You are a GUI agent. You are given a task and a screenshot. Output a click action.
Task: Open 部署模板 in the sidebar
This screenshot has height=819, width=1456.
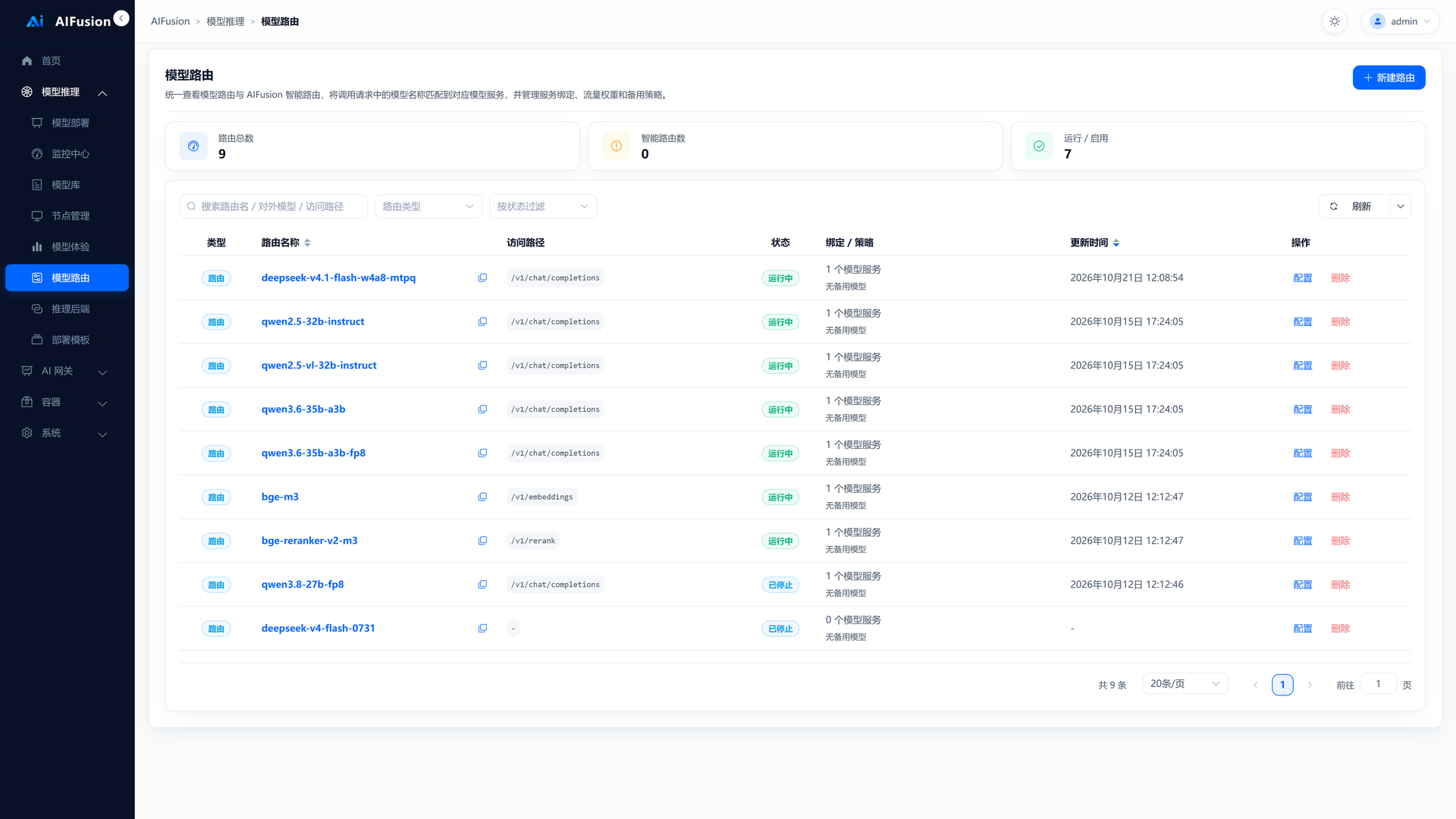67,340
